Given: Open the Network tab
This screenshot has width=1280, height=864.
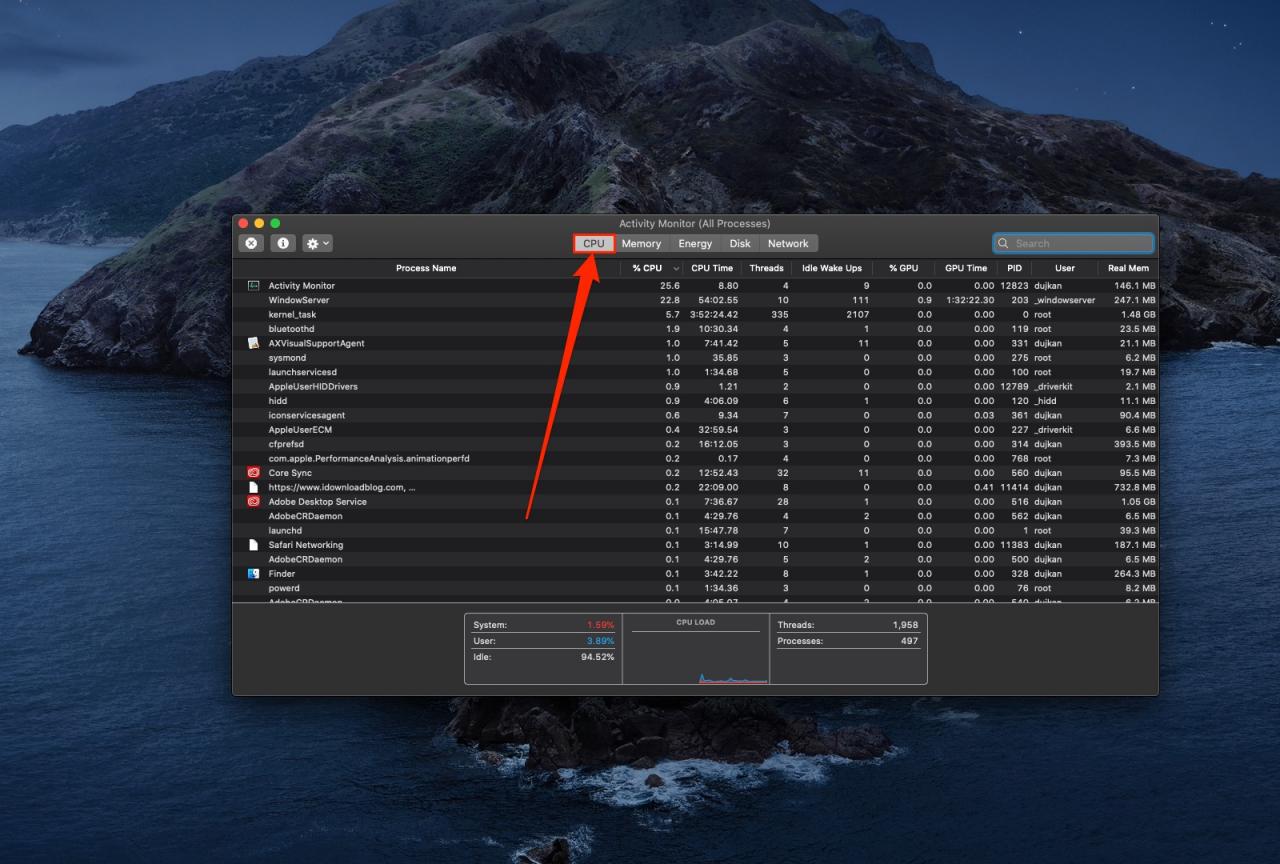Looking at the screenshot, I should click(x=788, y=243).
